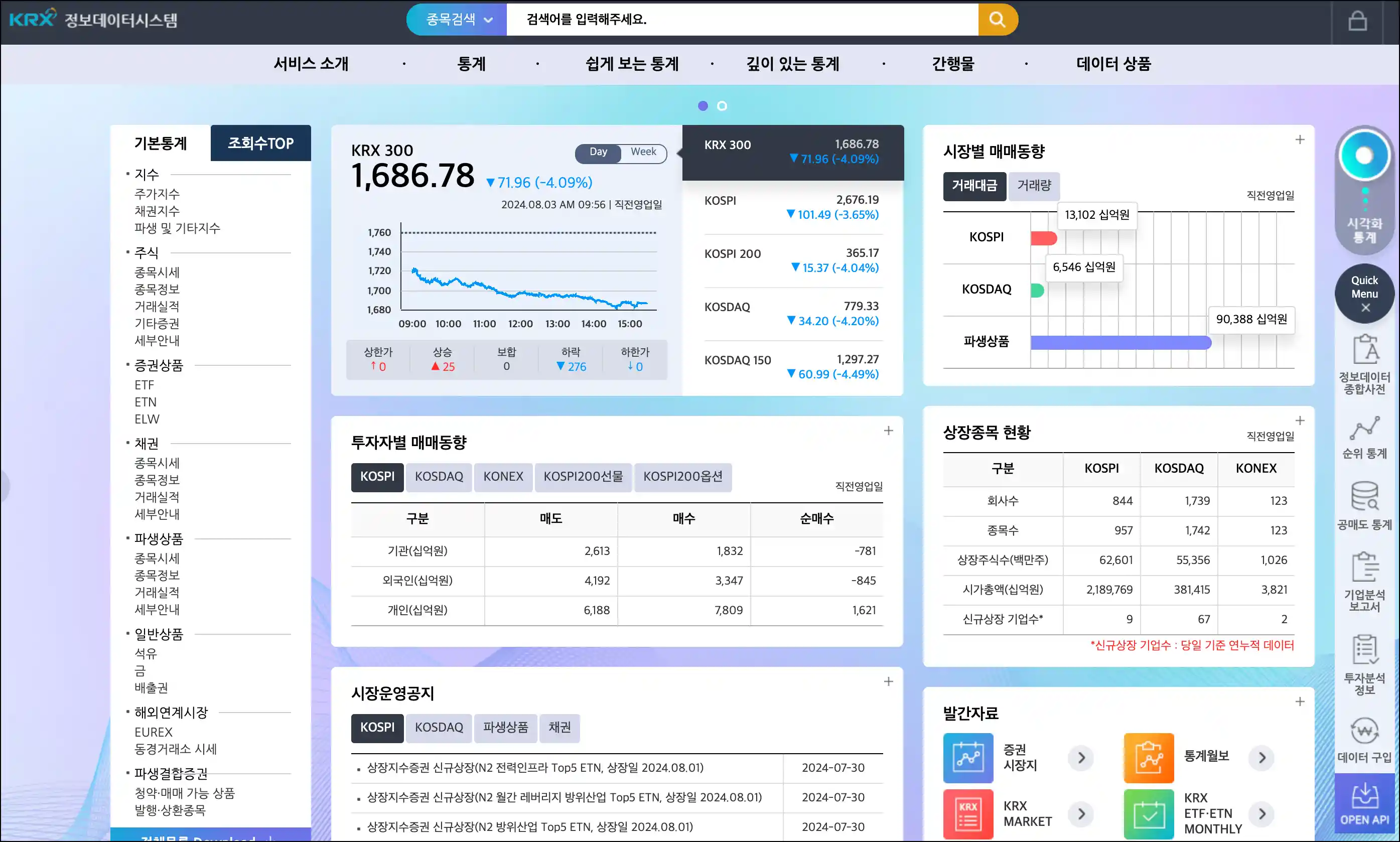
Task: Close the Quick Menu button
Action: point(1364,294)
